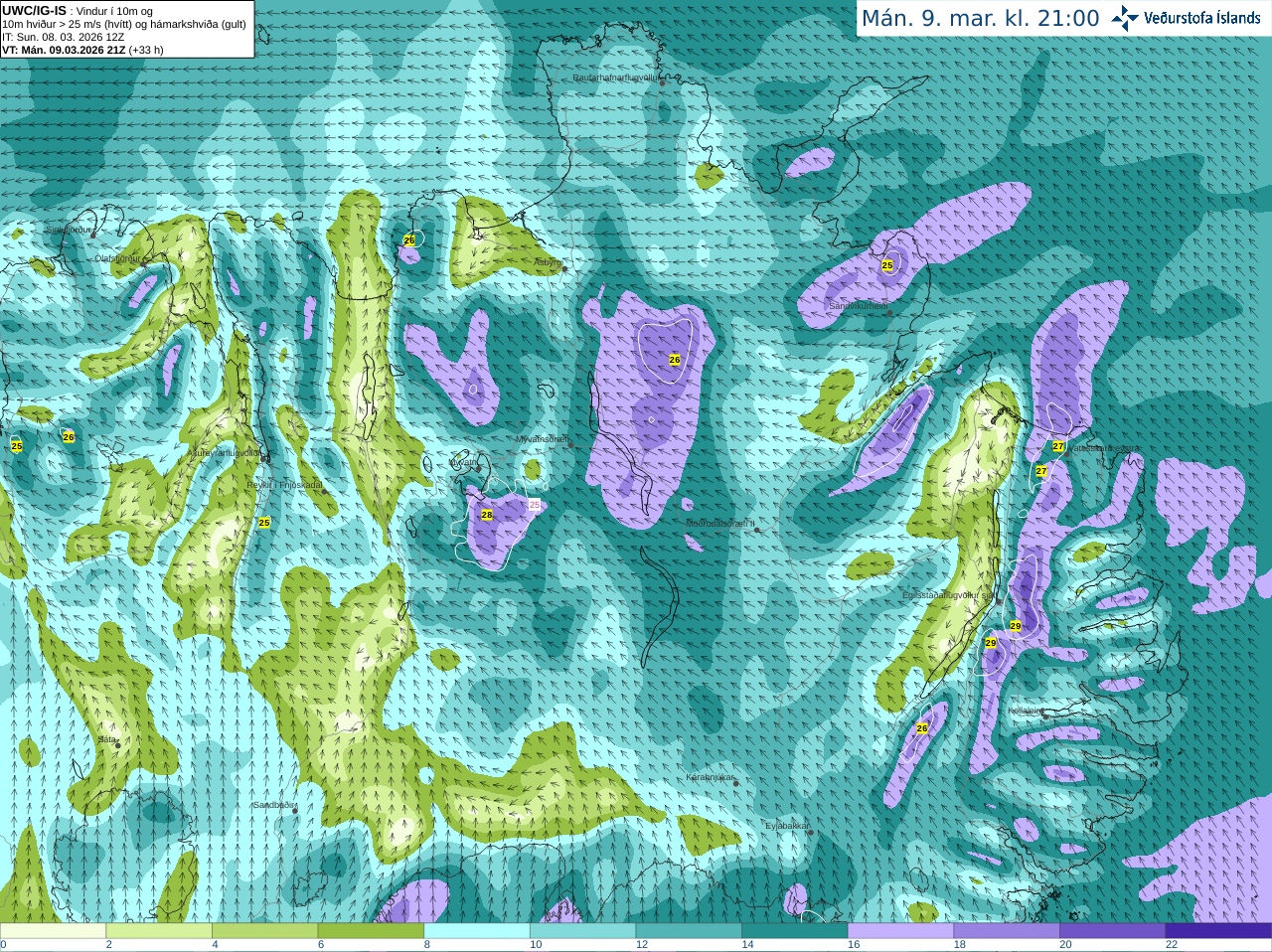Screen dimensions: 1272x952
Task: Click the Akureyrarflugvöllur station label
Action: 225,453
